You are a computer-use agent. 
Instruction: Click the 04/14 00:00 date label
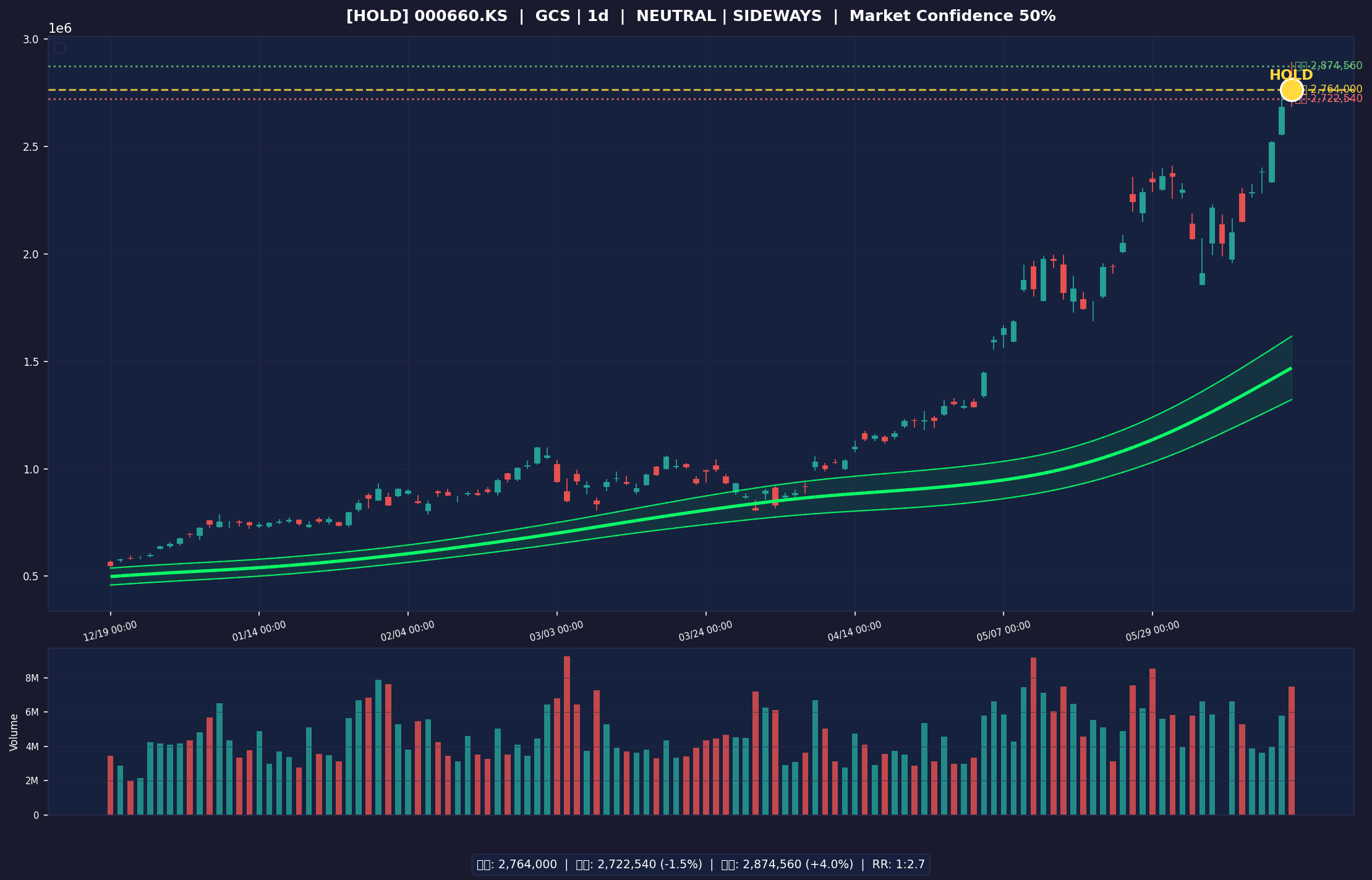[x=854, y=632]
